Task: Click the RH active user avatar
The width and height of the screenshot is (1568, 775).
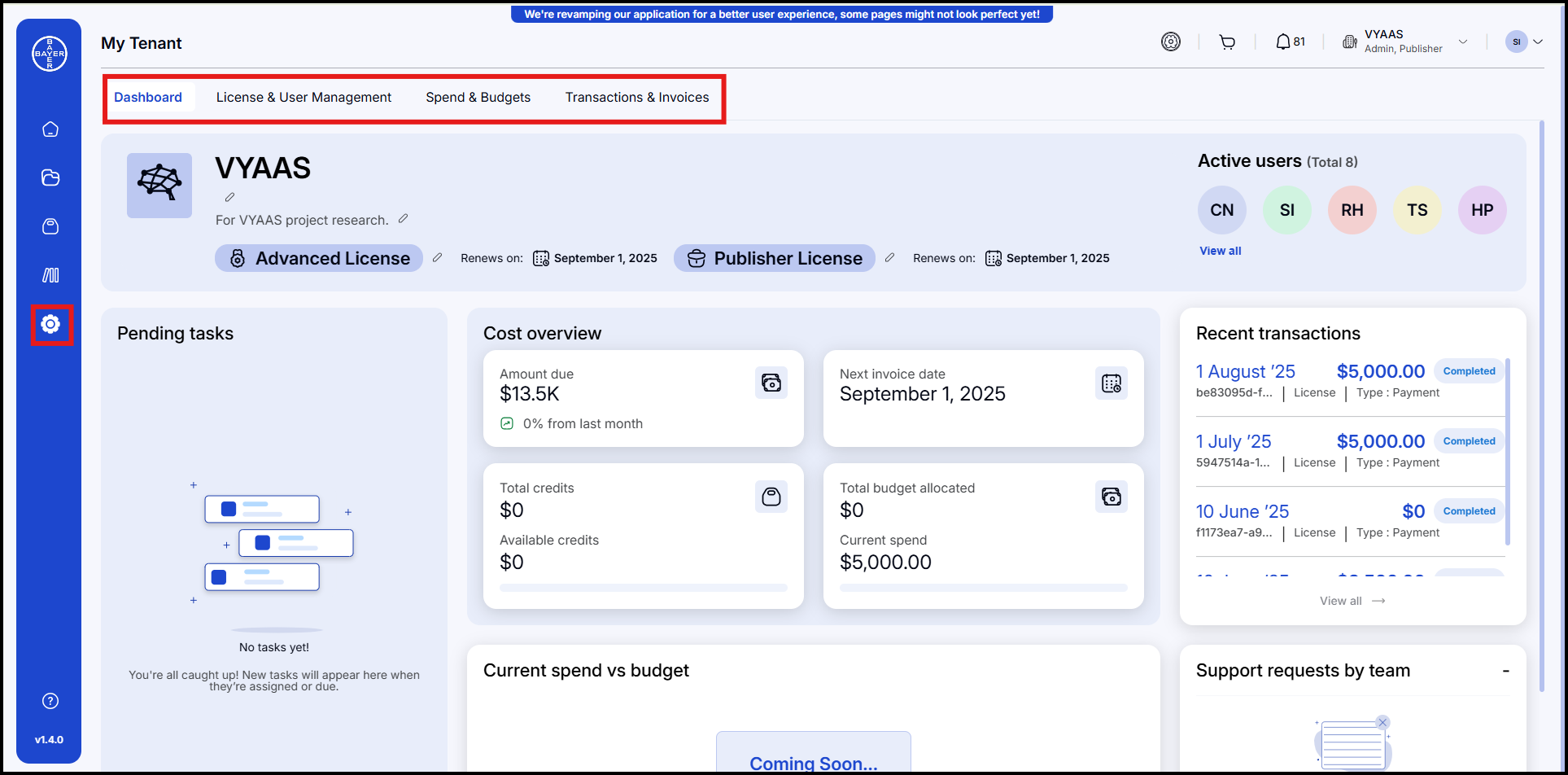Action: [1352, 210]
